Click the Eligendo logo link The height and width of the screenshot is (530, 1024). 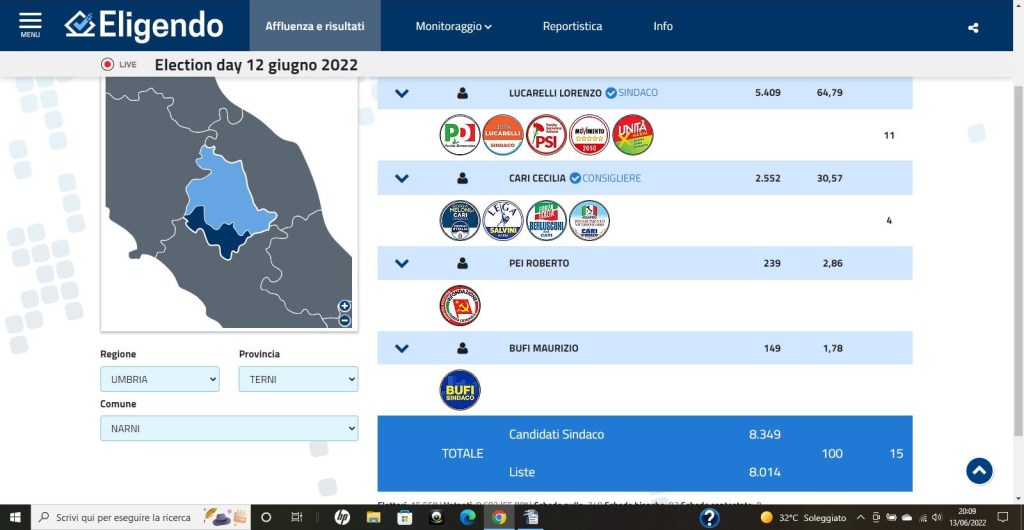tap(144, 25)
